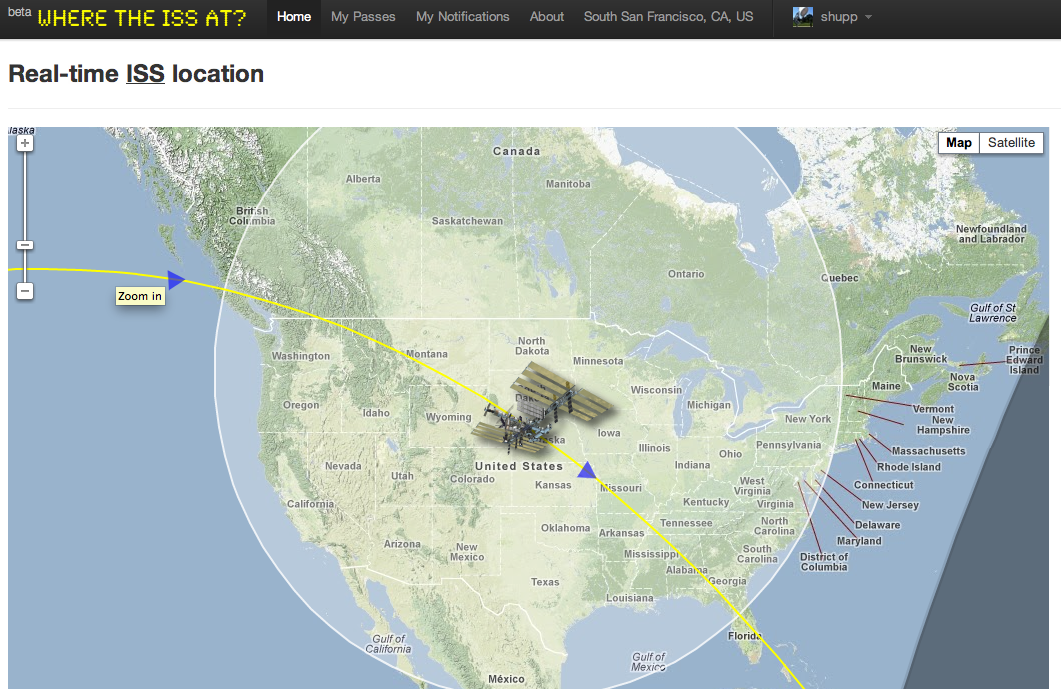Click the Newfoundland and Labrador label
Screen dimensions: 1061x689
(991, 234)
